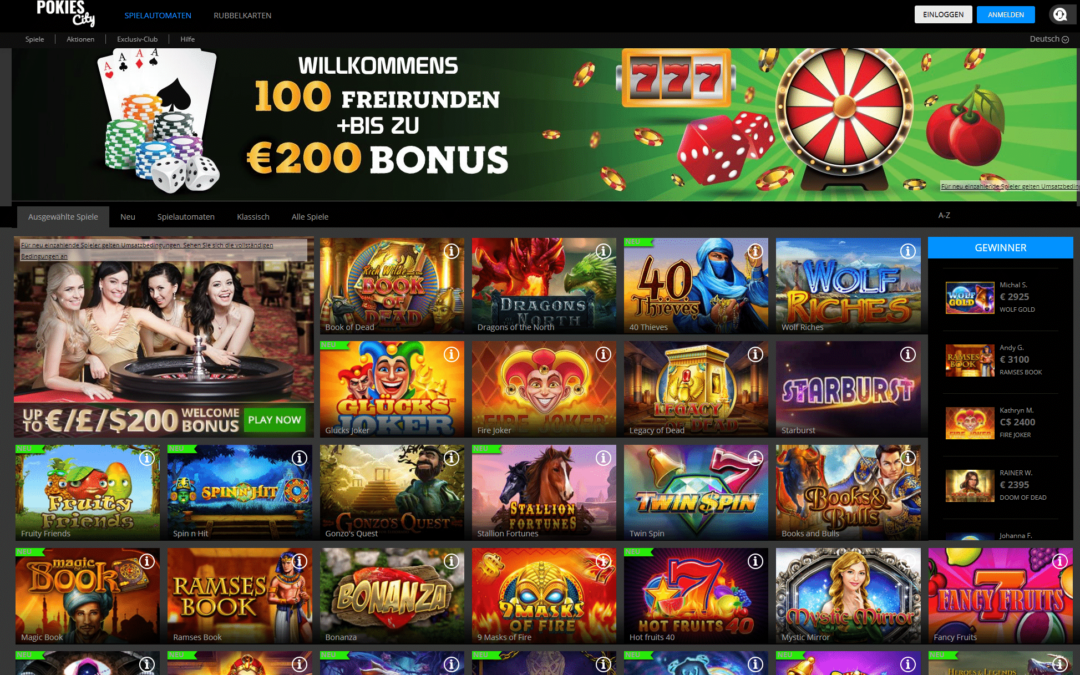Screen dimensions: 1080x675
Task: Open the Twin Spin game thumbnail
Action: pos(696,492)
